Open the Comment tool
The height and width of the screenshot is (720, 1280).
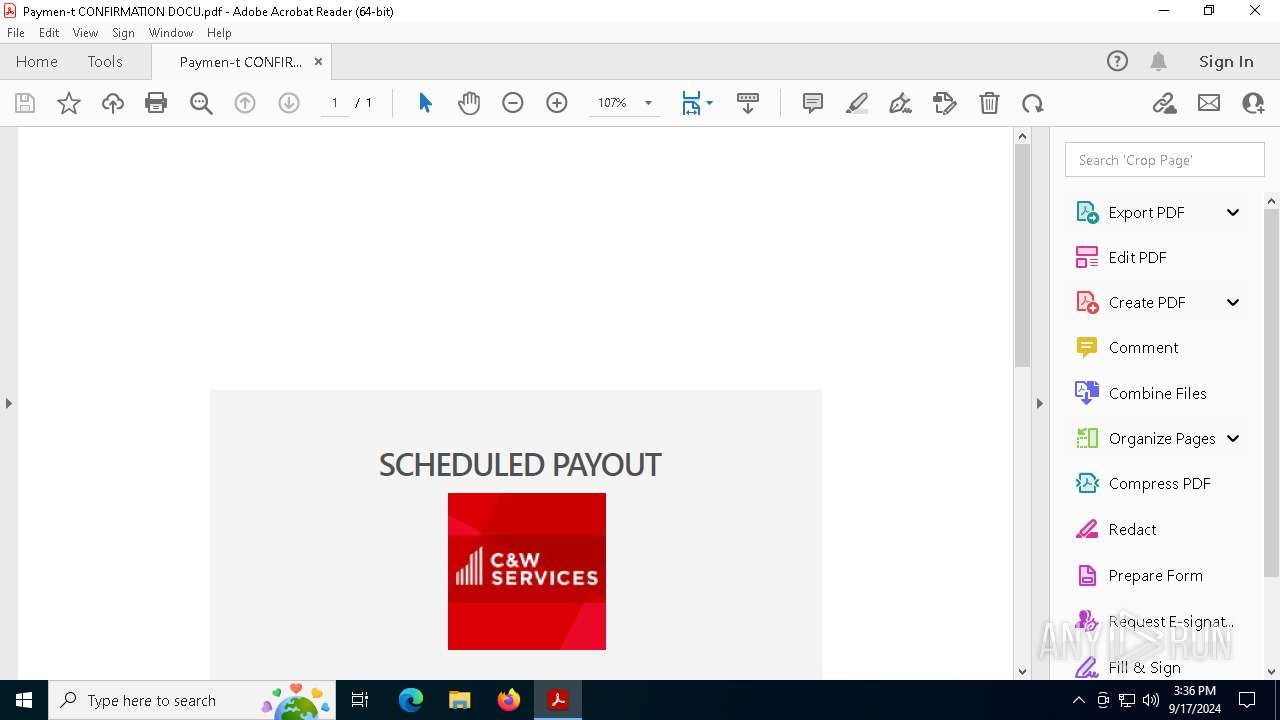tap(1127, 347)
